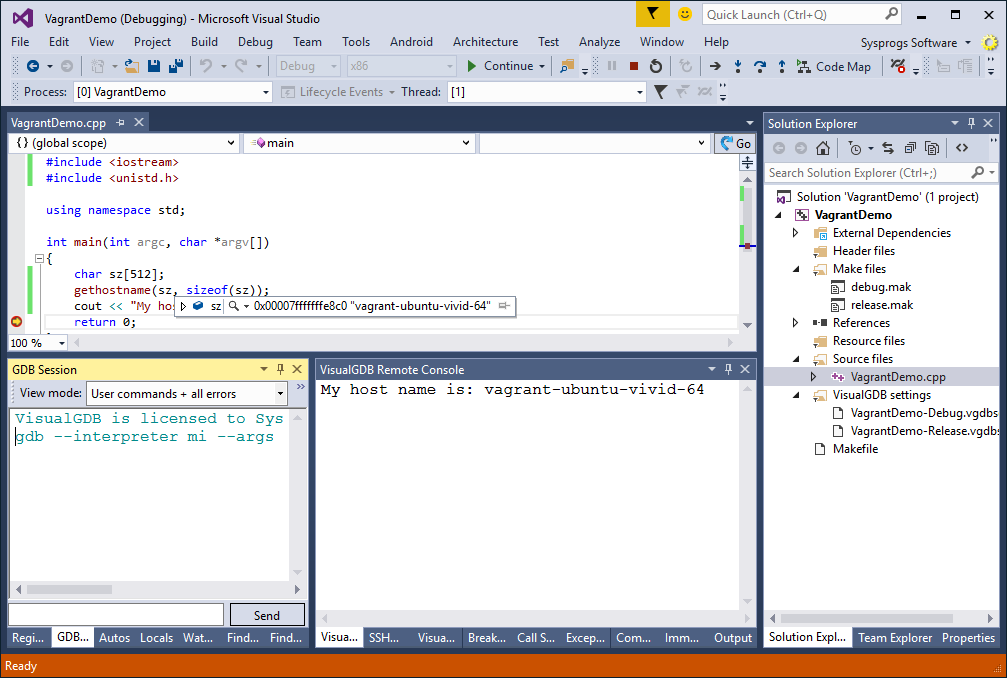Screen dimensions: 1007x678
Task: Open File using the folder icon
Action: click(x=132, y=66)
